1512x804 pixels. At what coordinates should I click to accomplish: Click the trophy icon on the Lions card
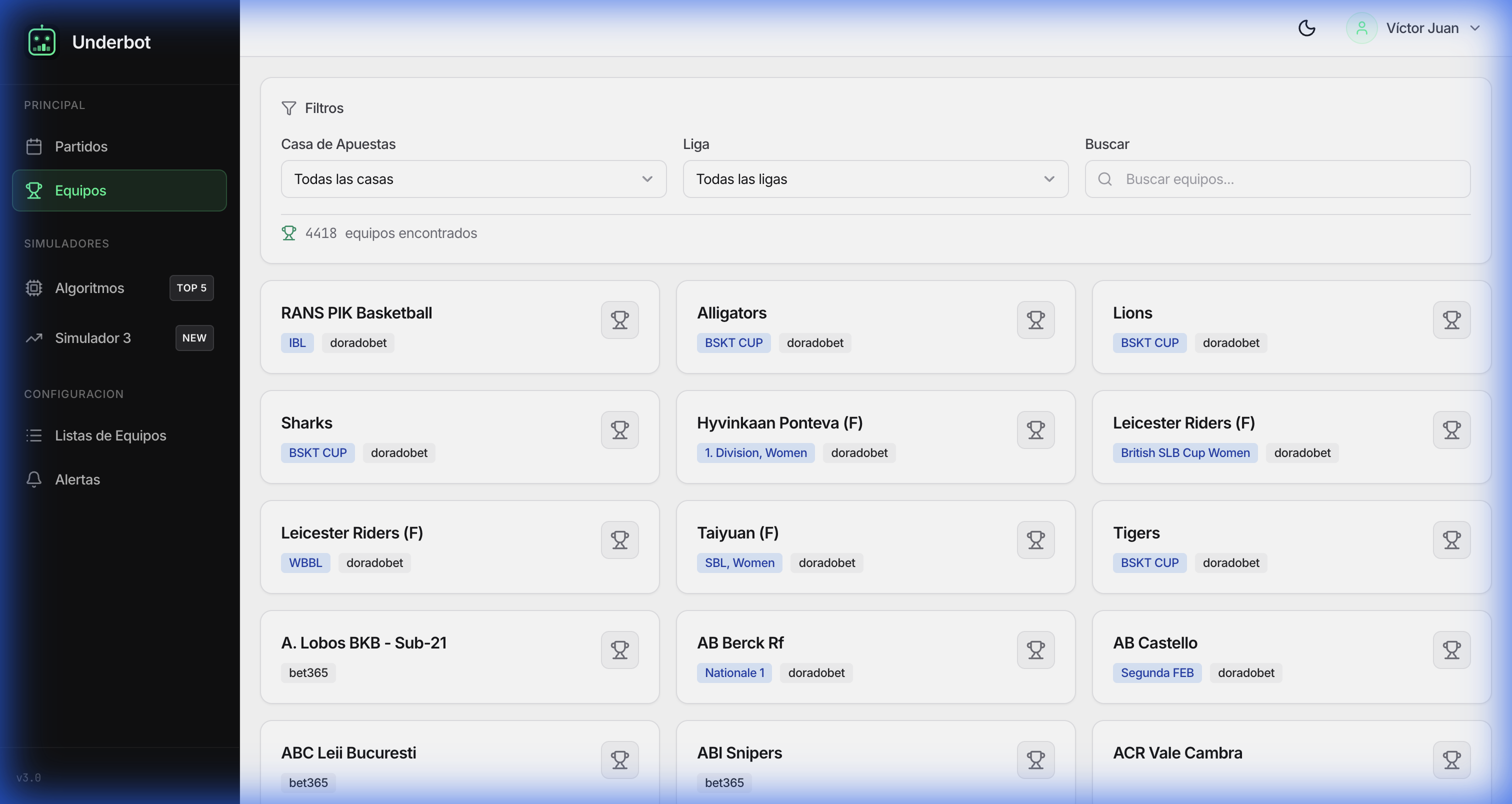(1452, 320)
